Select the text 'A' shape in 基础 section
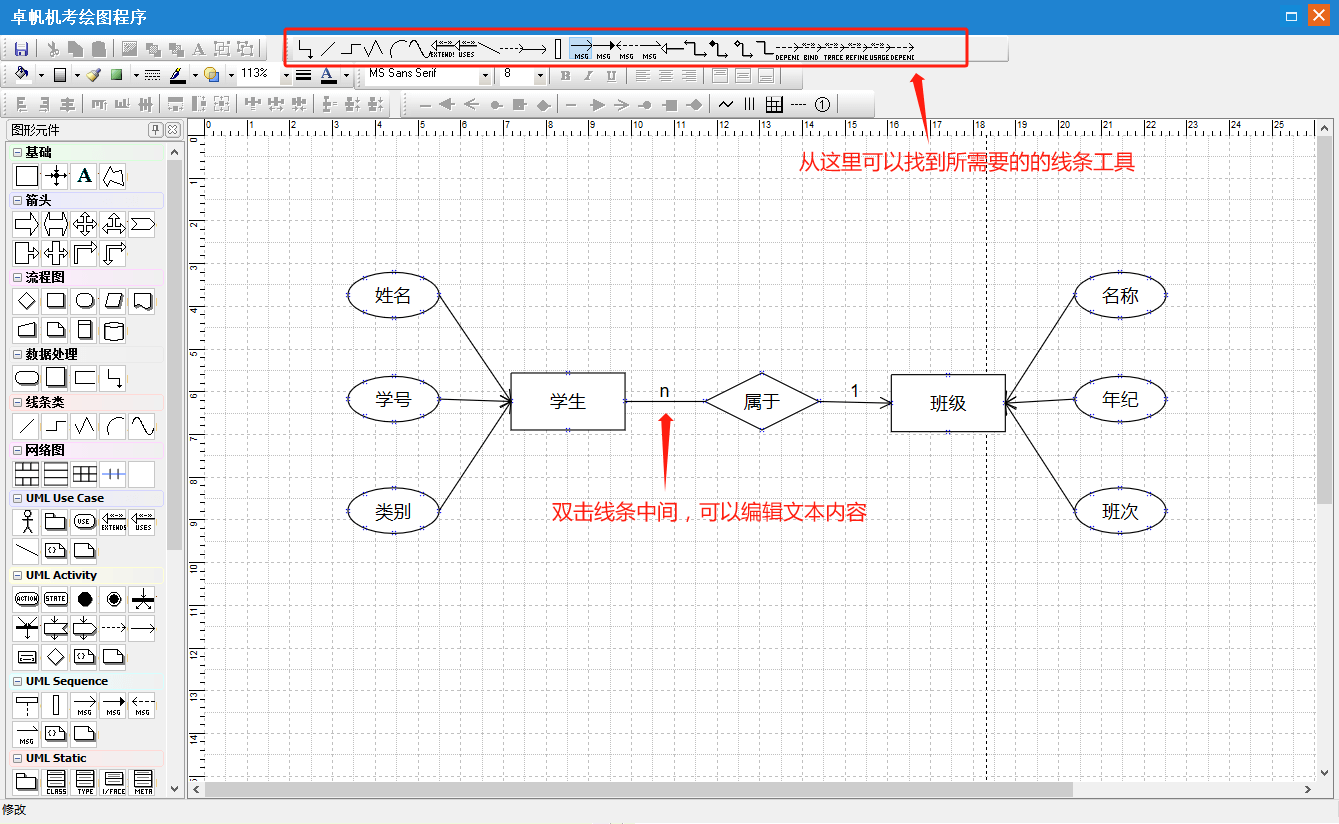 point(85,176)
